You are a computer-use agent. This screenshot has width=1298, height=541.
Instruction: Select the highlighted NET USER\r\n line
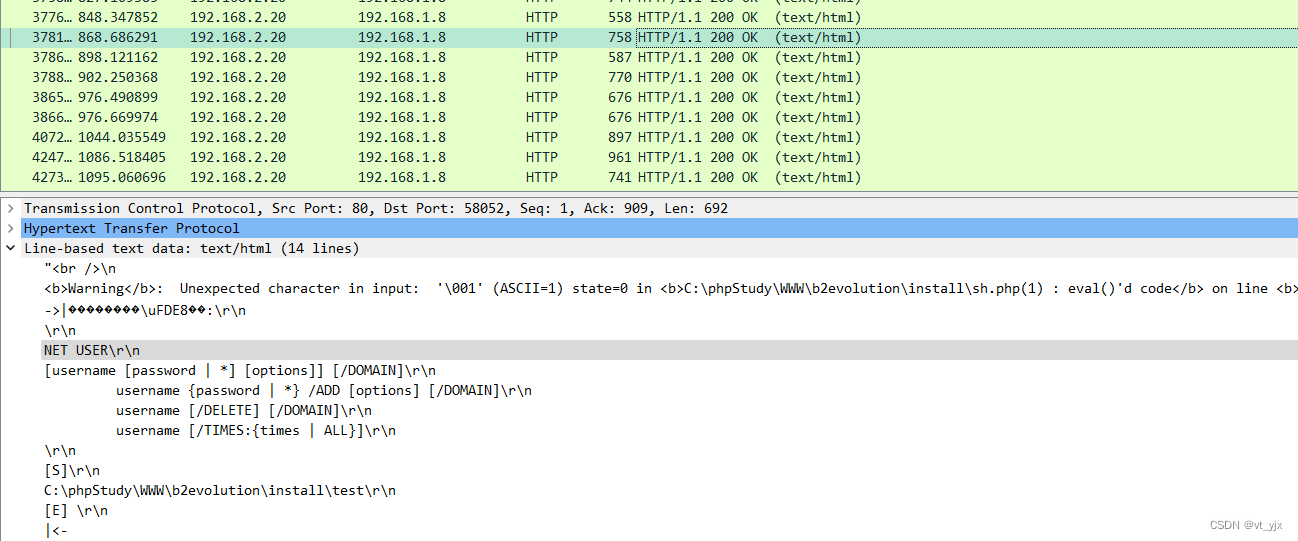click(x=669, y=350)
